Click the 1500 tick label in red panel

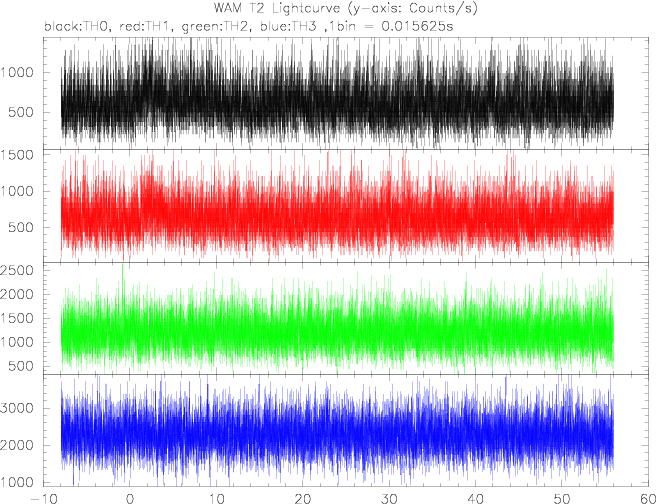tap(16, 155)
